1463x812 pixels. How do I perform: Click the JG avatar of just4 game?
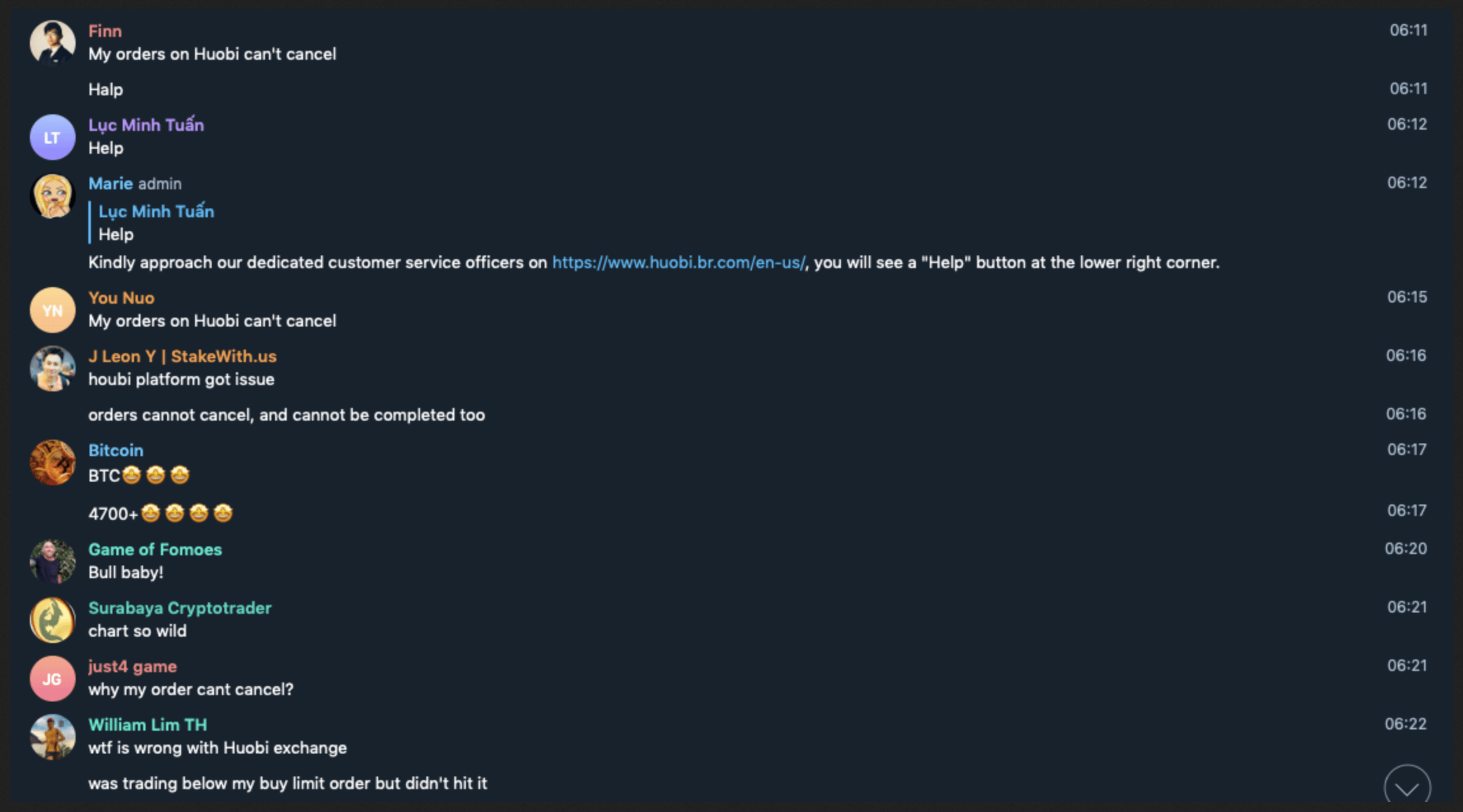click(52, 679)
